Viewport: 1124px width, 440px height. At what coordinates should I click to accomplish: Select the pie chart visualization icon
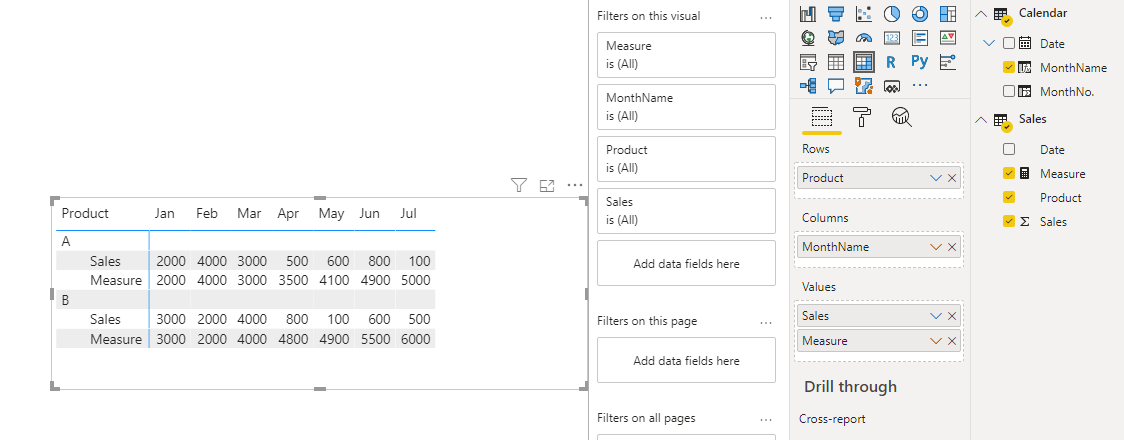coord(892,14)
